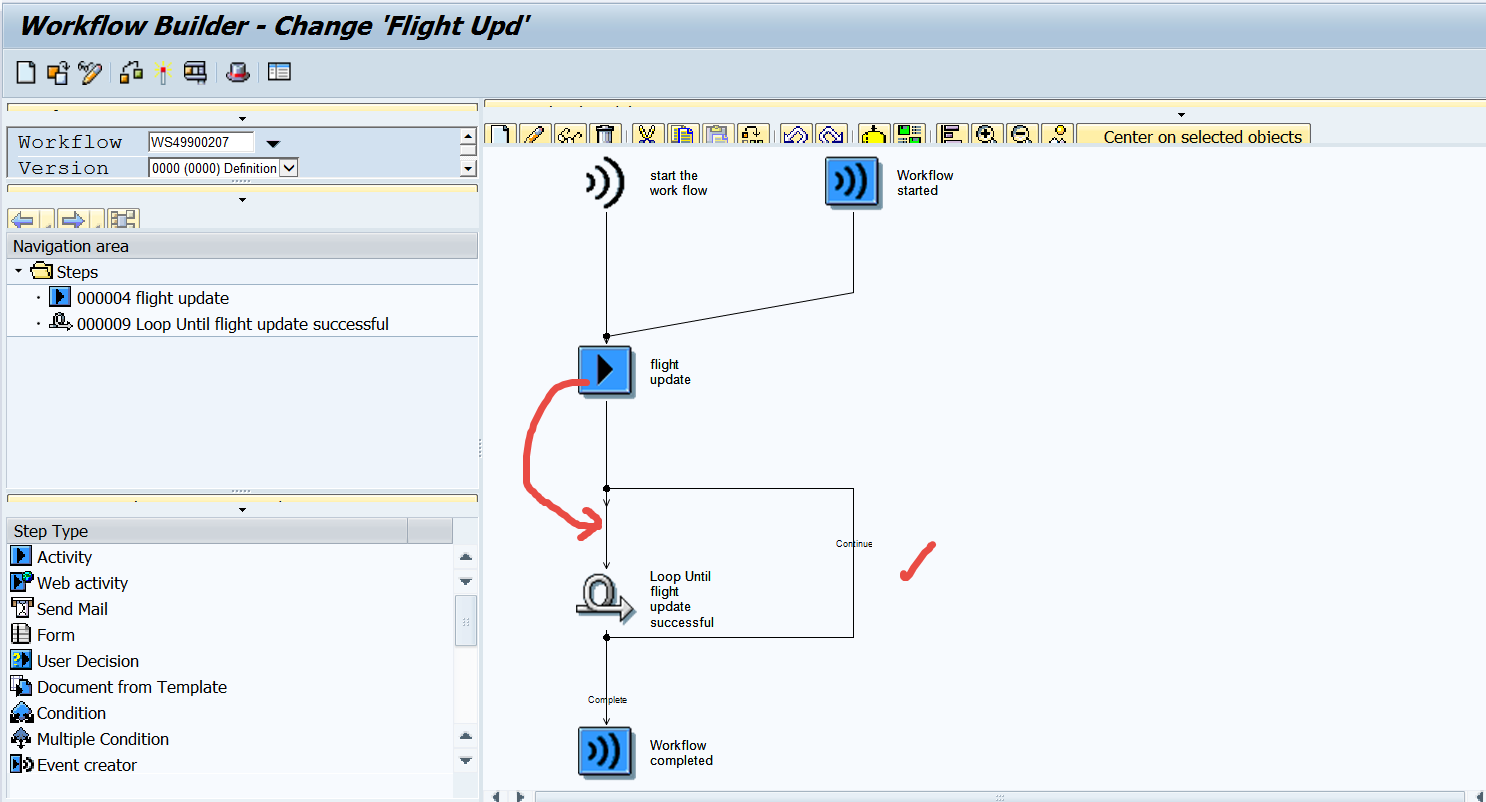
Task: Click the navigate back arrow button
Action: coord(23,219)
